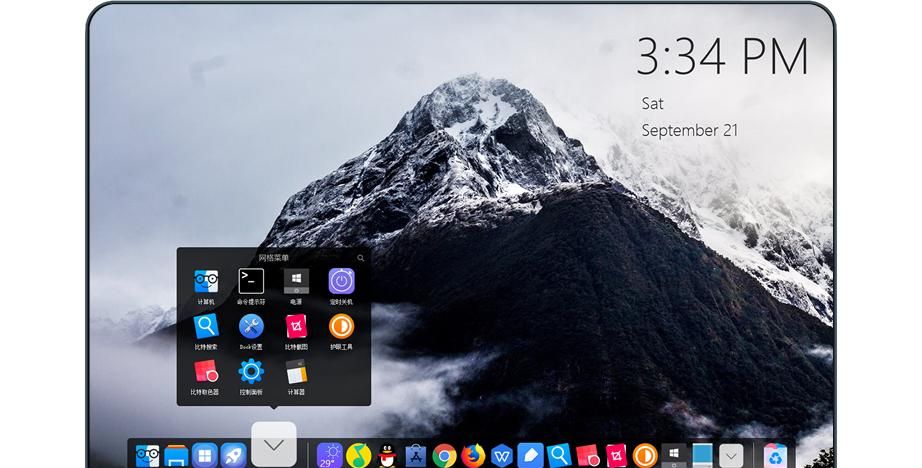Open the file explorer icon in the dock
This screenshot has width=922, height=468.
click(176, 456)
